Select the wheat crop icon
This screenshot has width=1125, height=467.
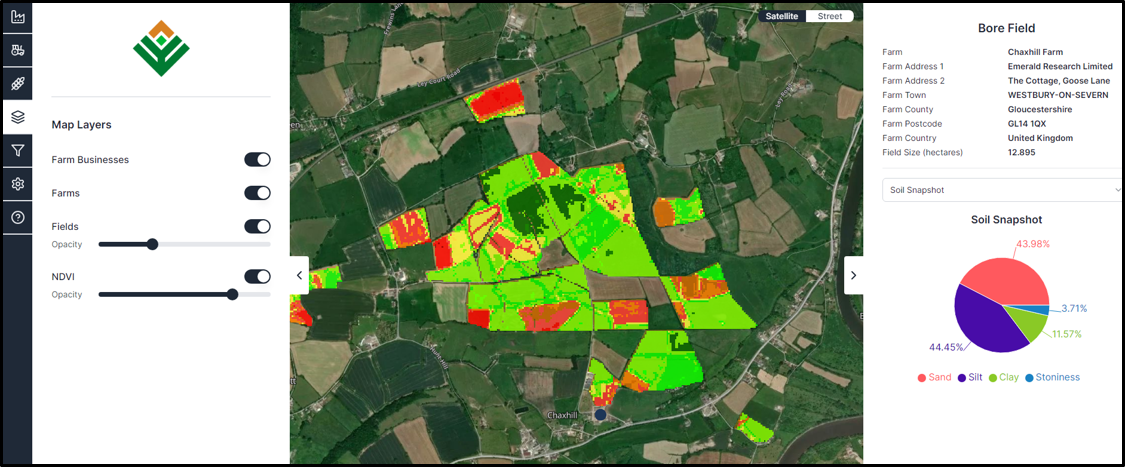pyautogui.click(x=17, y=83)
